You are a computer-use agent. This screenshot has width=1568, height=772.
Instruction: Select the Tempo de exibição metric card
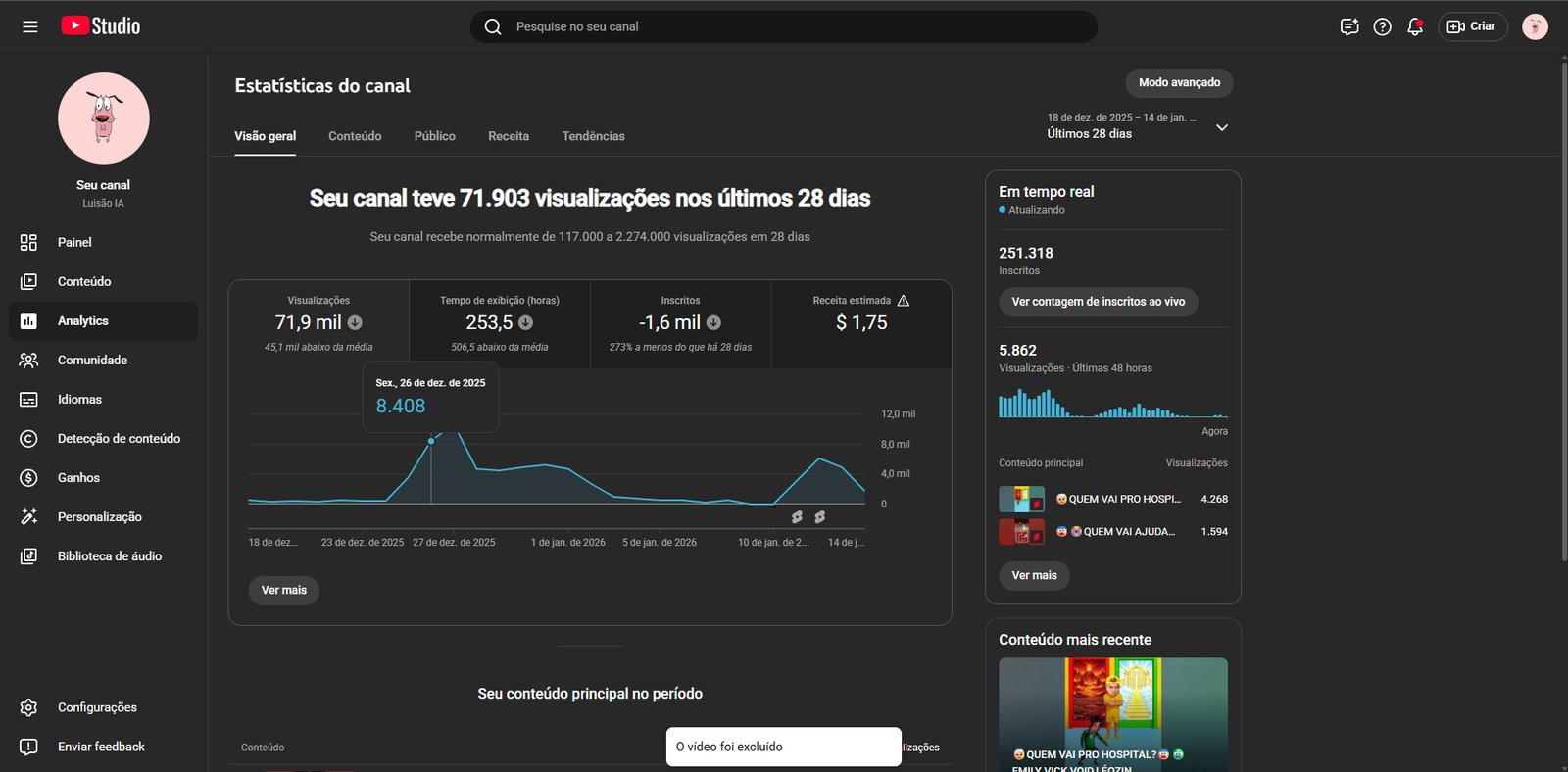(x=500, y=324)
